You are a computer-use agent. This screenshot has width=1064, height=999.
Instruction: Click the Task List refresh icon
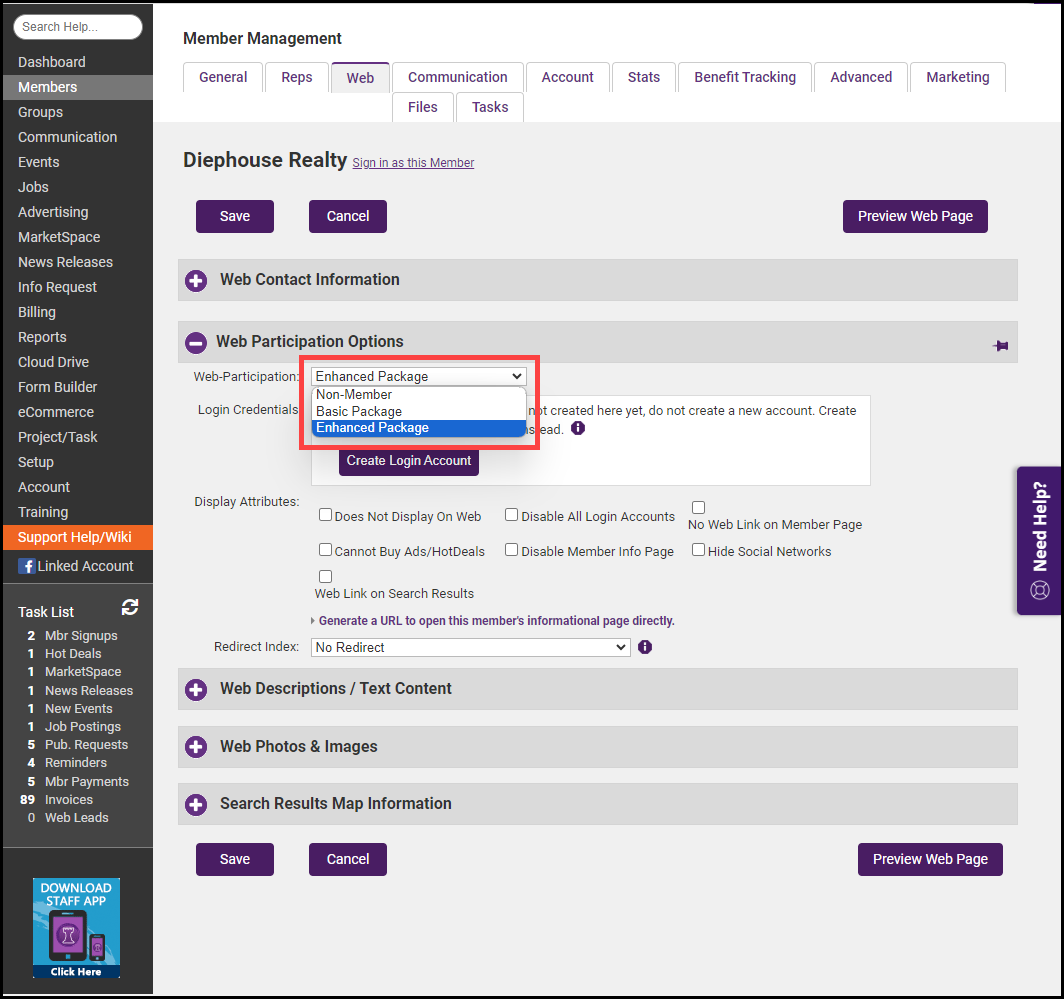point(130,608)
